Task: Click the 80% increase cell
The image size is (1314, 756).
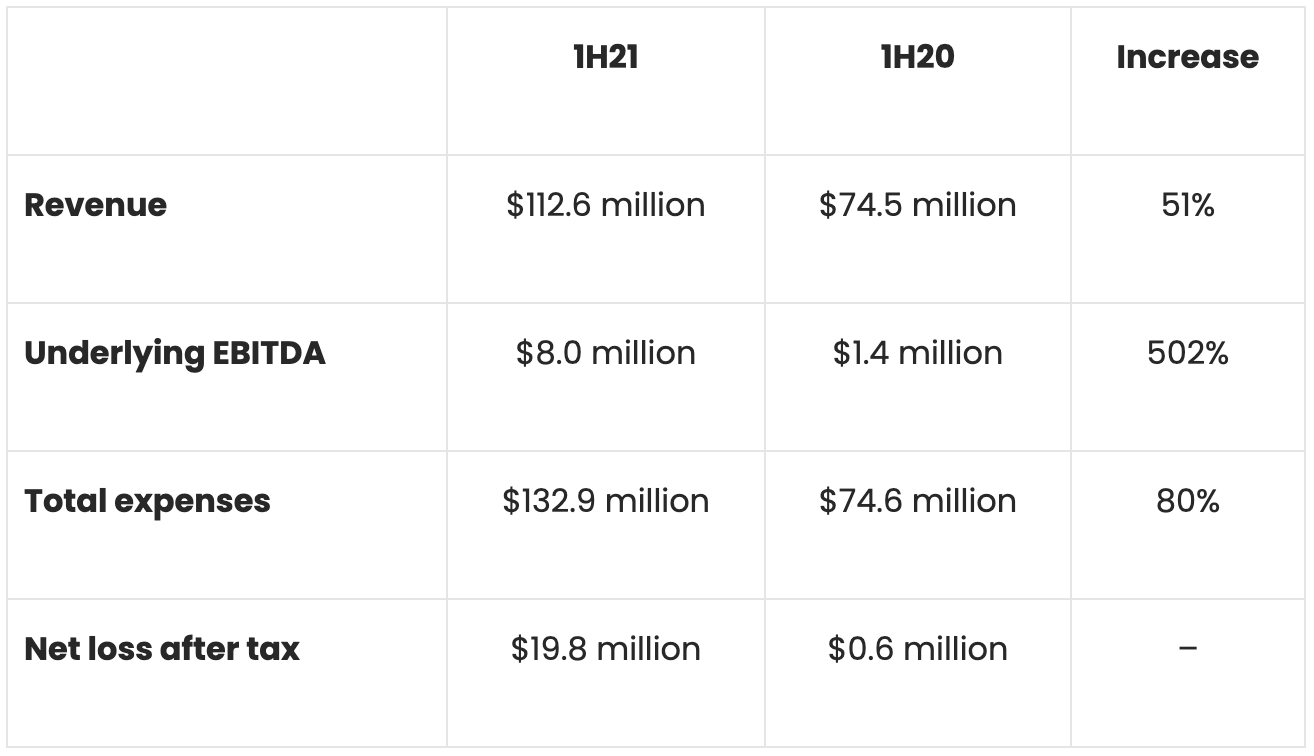Action: (1187, 501)
